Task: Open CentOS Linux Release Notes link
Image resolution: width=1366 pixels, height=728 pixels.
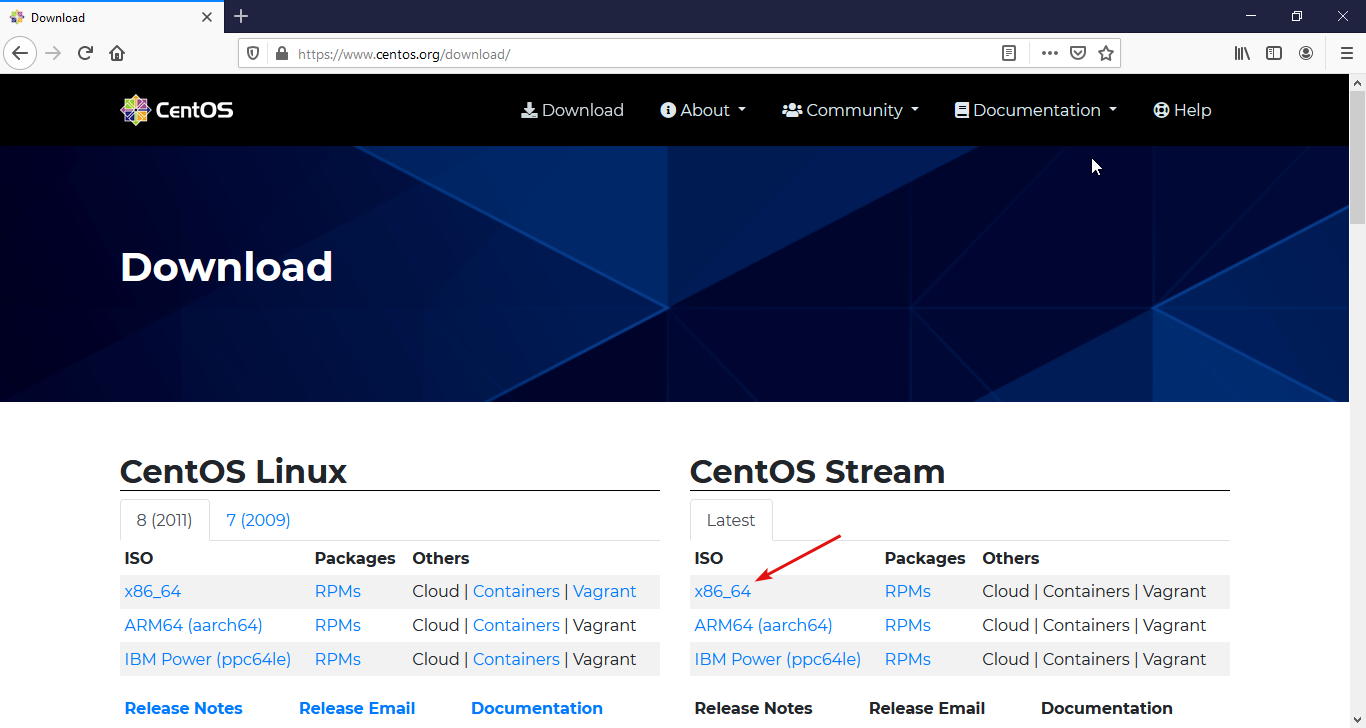Action: pos(184,708)
